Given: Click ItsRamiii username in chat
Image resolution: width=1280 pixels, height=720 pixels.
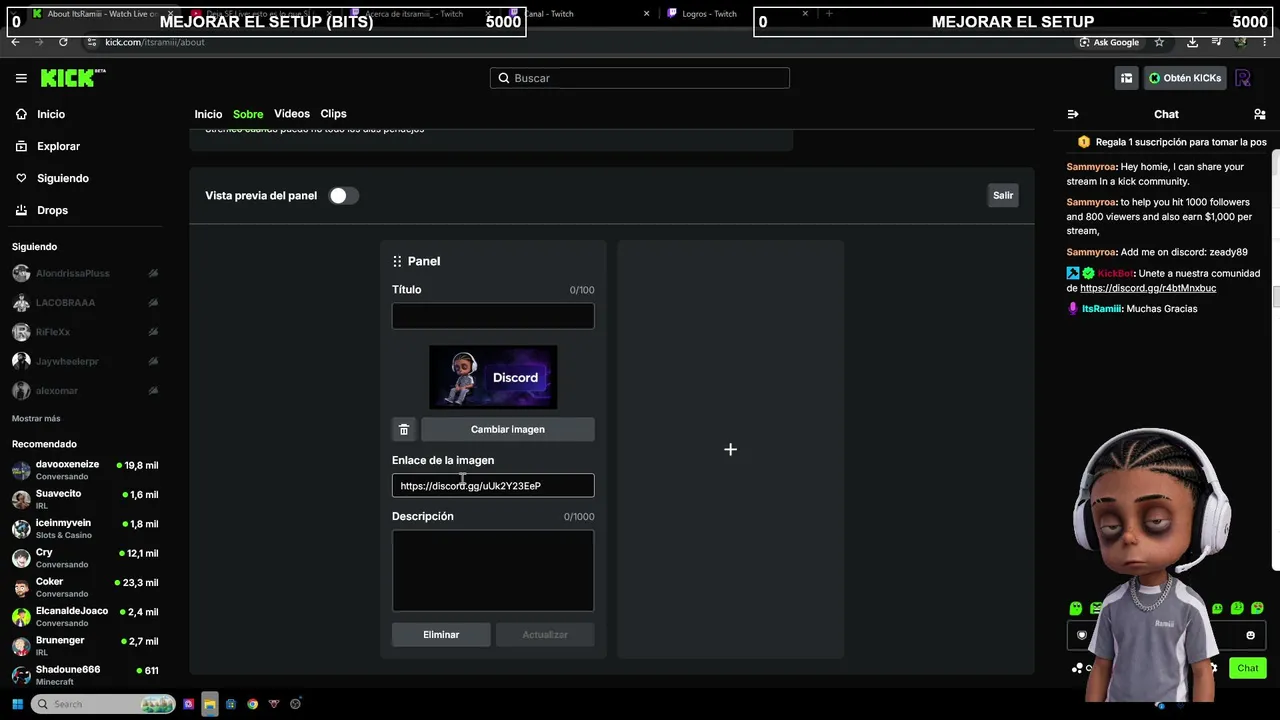Looking at the screenshot, I should point(1101,309).
